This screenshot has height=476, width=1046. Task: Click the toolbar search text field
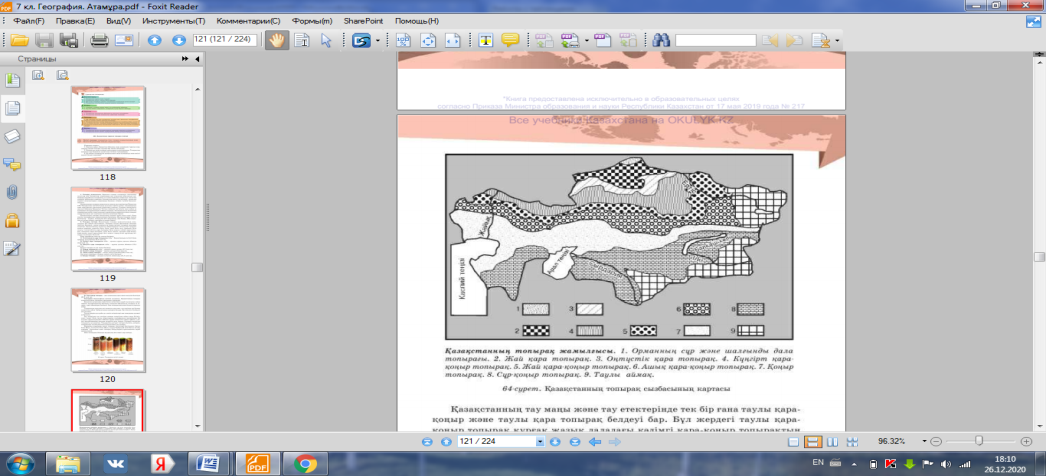(x=716, y=41)
